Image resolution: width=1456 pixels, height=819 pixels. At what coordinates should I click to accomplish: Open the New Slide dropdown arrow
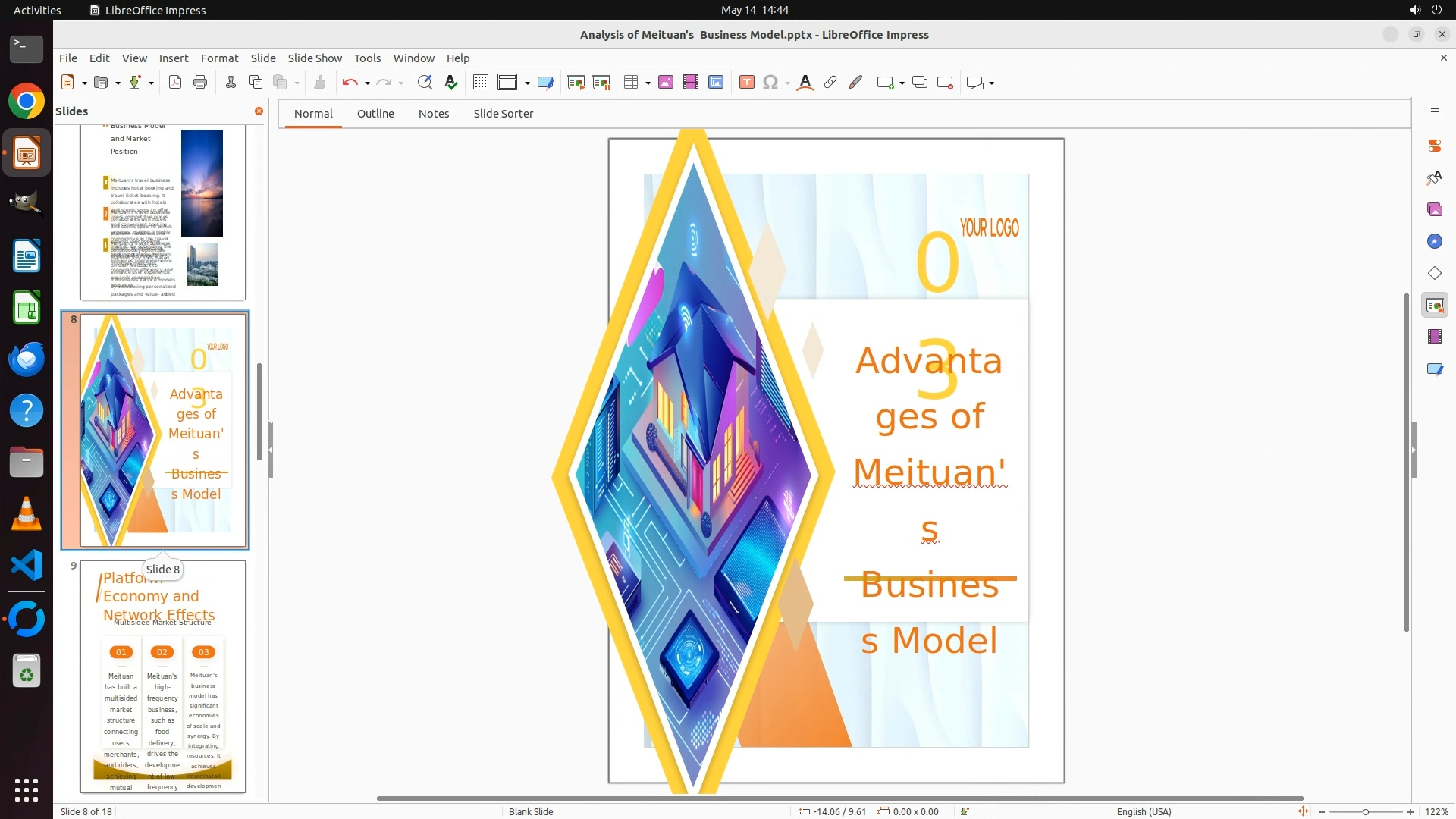[902, 83]
